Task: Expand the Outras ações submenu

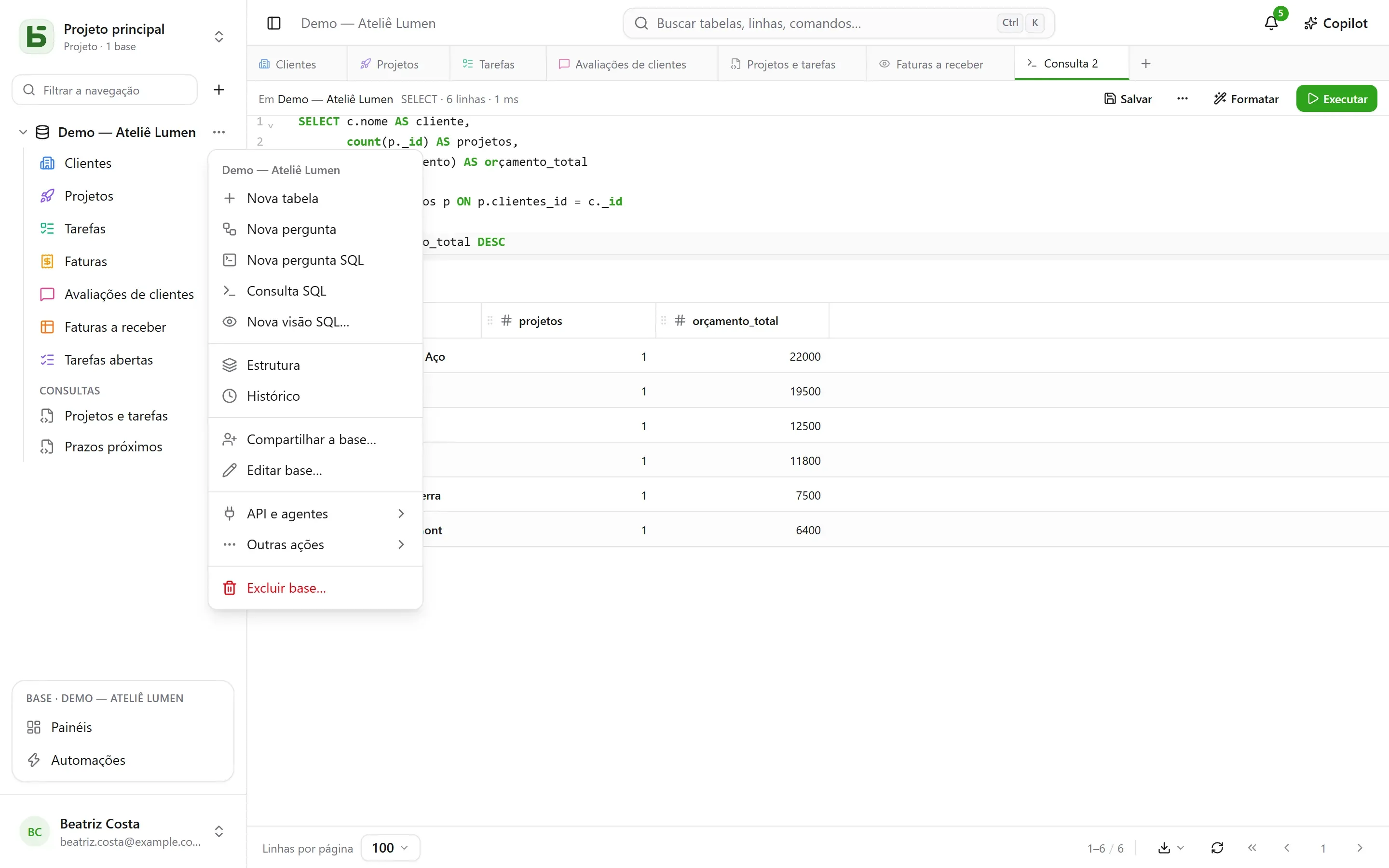Action: tap(315, 544)
